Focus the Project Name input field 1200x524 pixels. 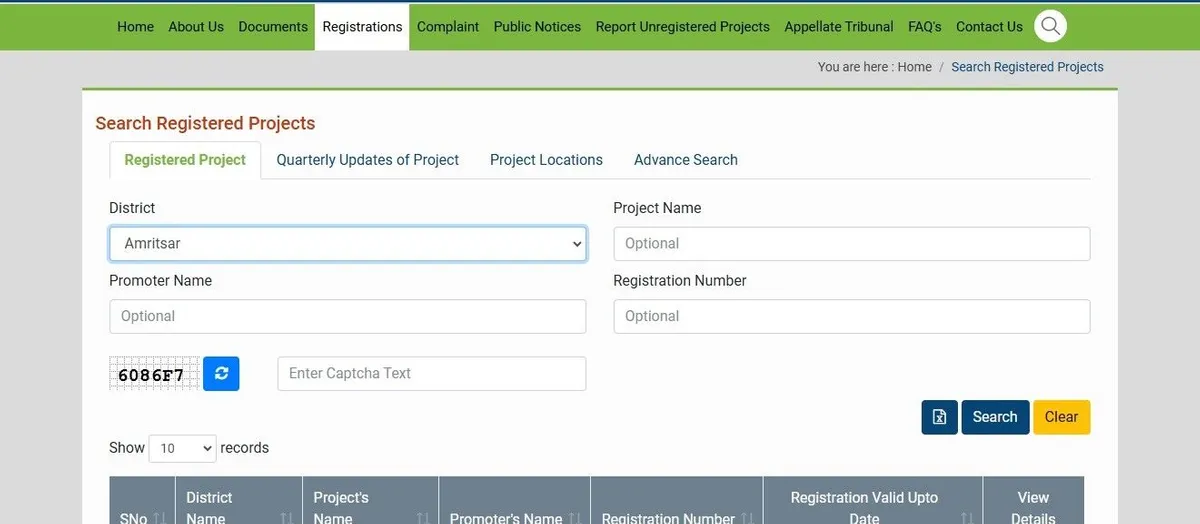coord(851,244)
